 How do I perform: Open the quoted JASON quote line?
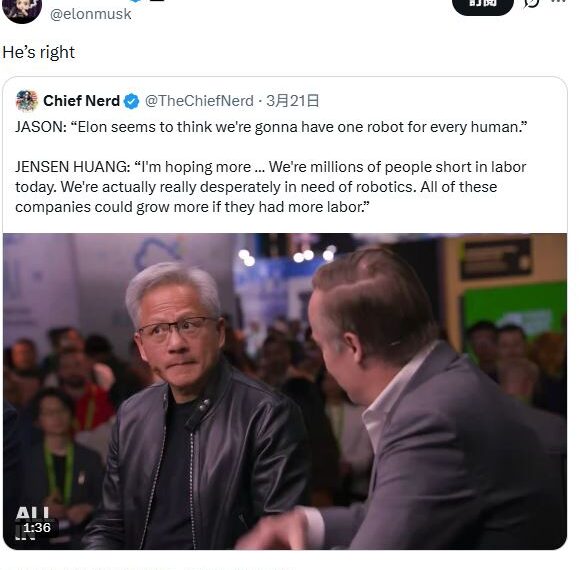pos(271,127)
